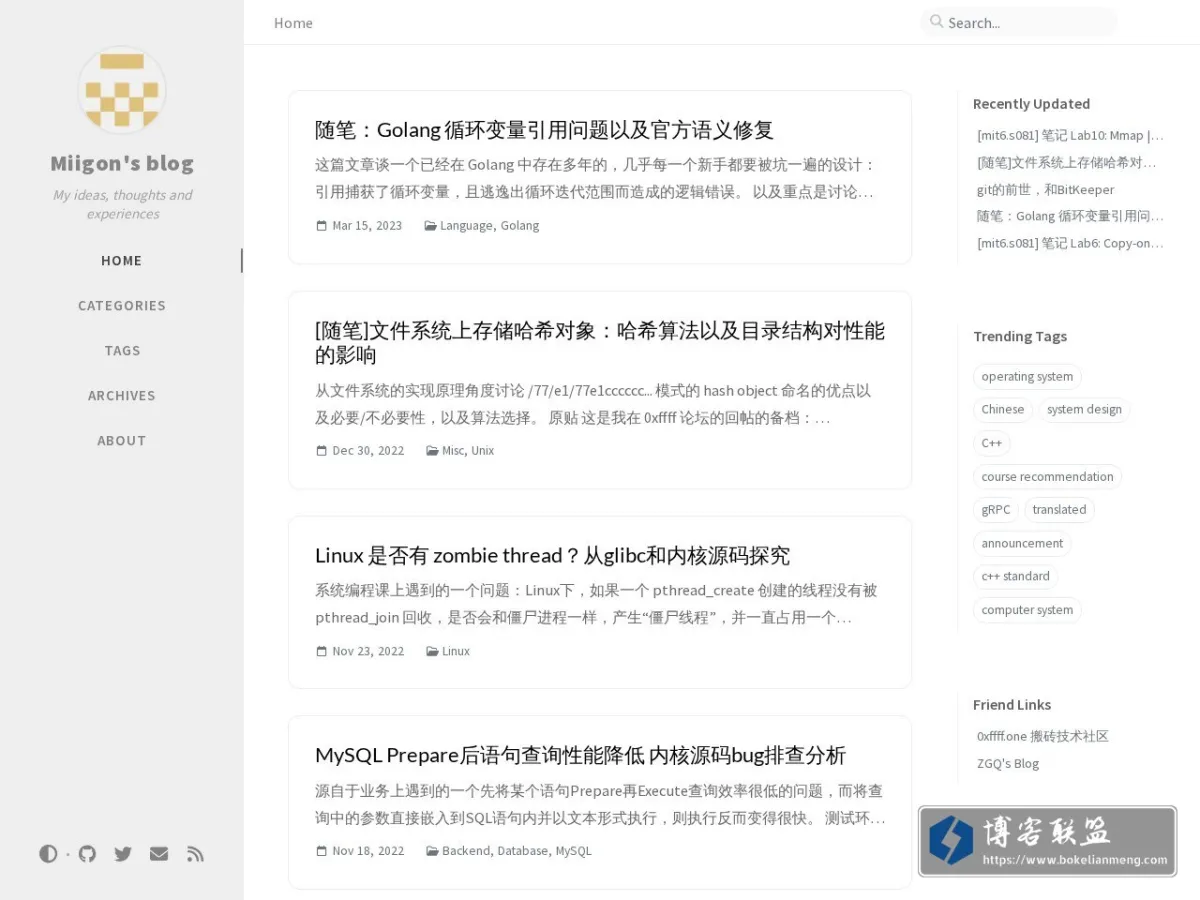Open the ARCHIVES sidebar menu item
The image size is (1200, 900).
pos(122,395)
